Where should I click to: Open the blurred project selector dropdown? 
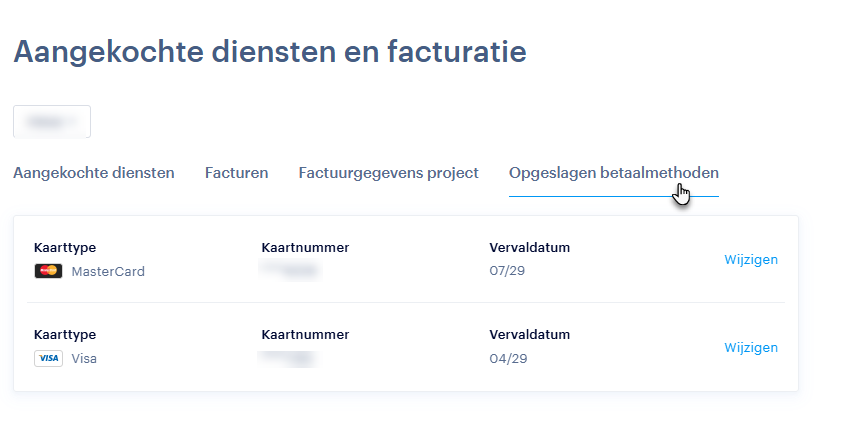pyautogui.click(x=52, y=121)
